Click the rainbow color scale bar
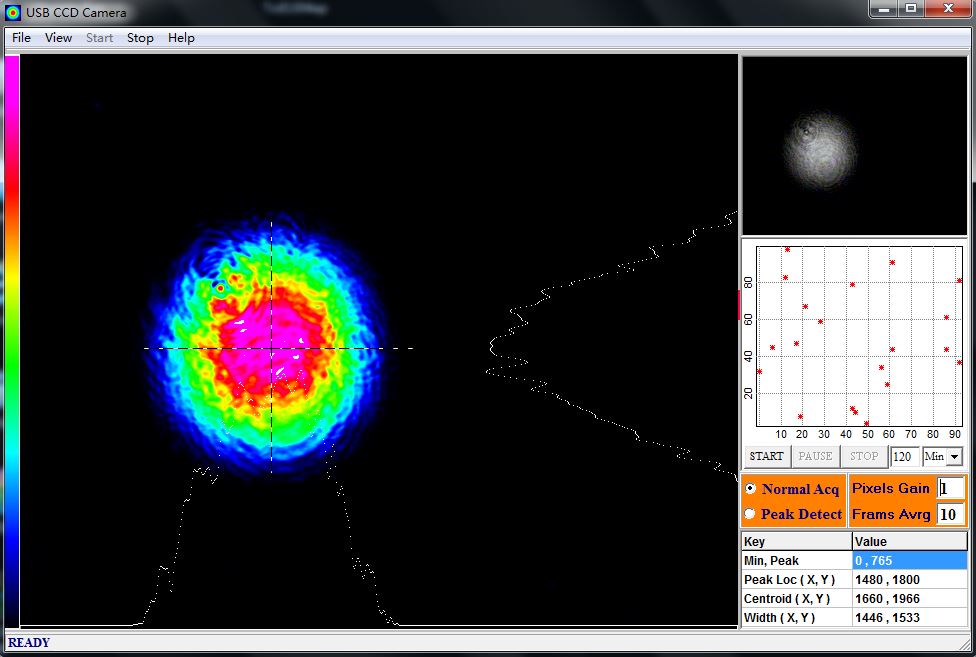Image resolution: width=976 pixels, height=657 pixels. click(12, 341)
